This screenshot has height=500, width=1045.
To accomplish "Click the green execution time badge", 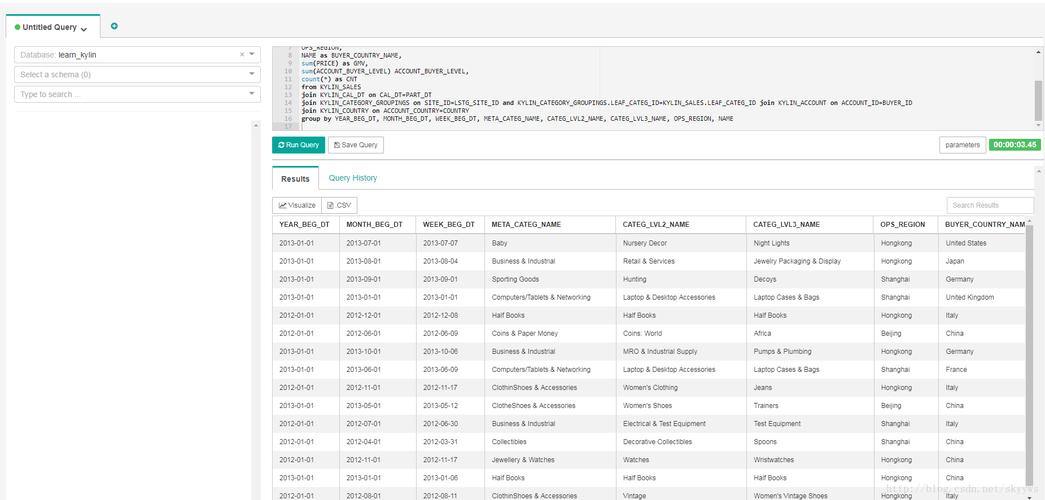I will pyautogui.click(x=1014, y=145).
